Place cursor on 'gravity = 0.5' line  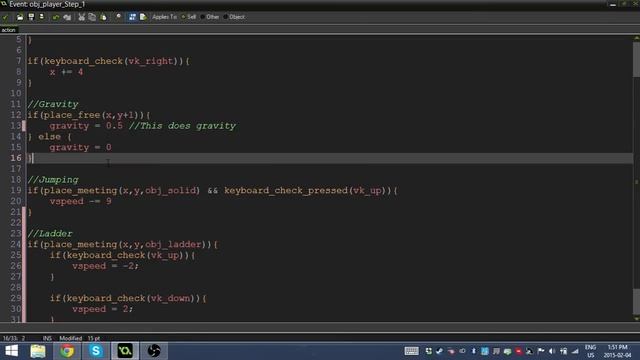[86, 126]
